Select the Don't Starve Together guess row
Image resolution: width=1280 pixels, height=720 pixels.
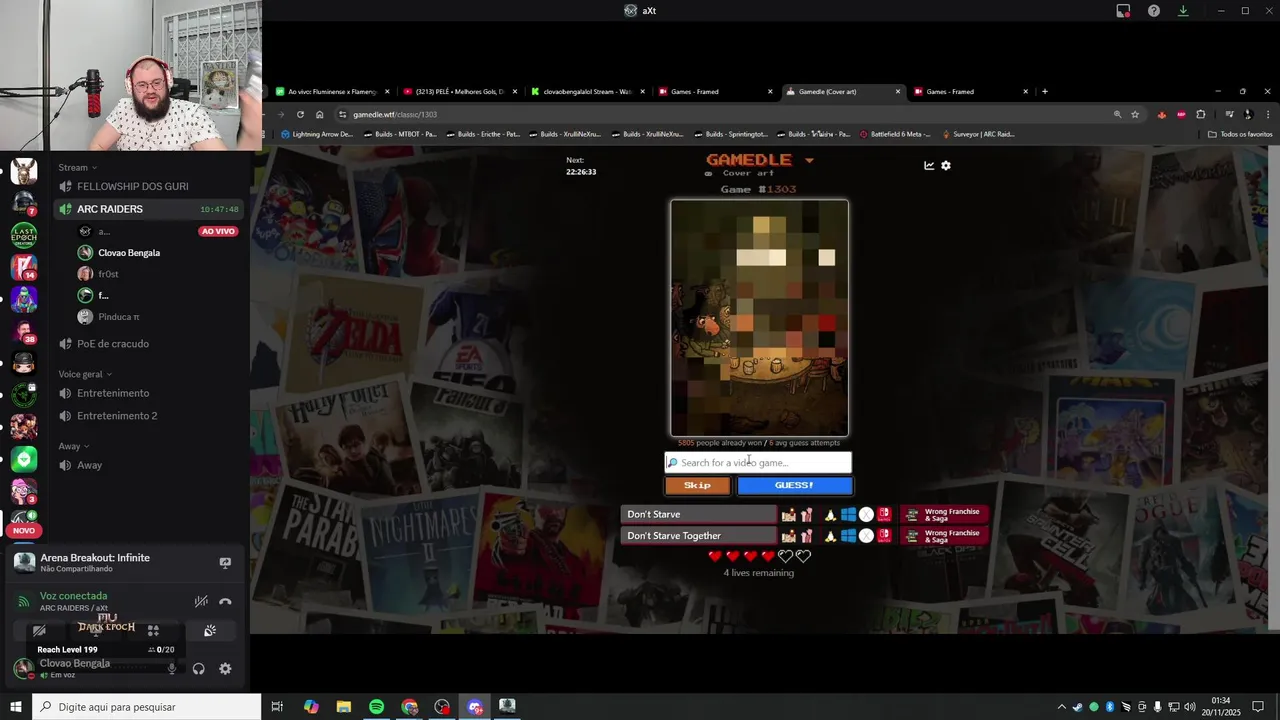point(698,536)
